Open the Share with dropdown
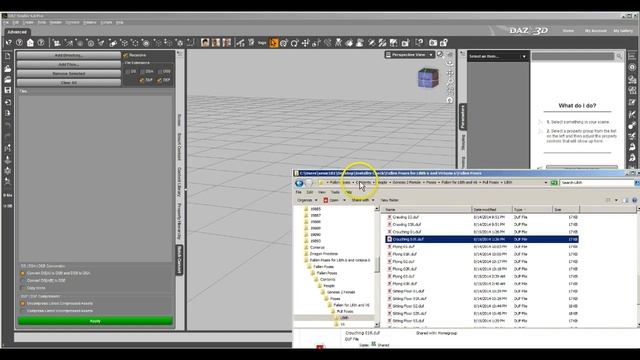The width and height of the screenshot is (640, 360). point(362,200)
